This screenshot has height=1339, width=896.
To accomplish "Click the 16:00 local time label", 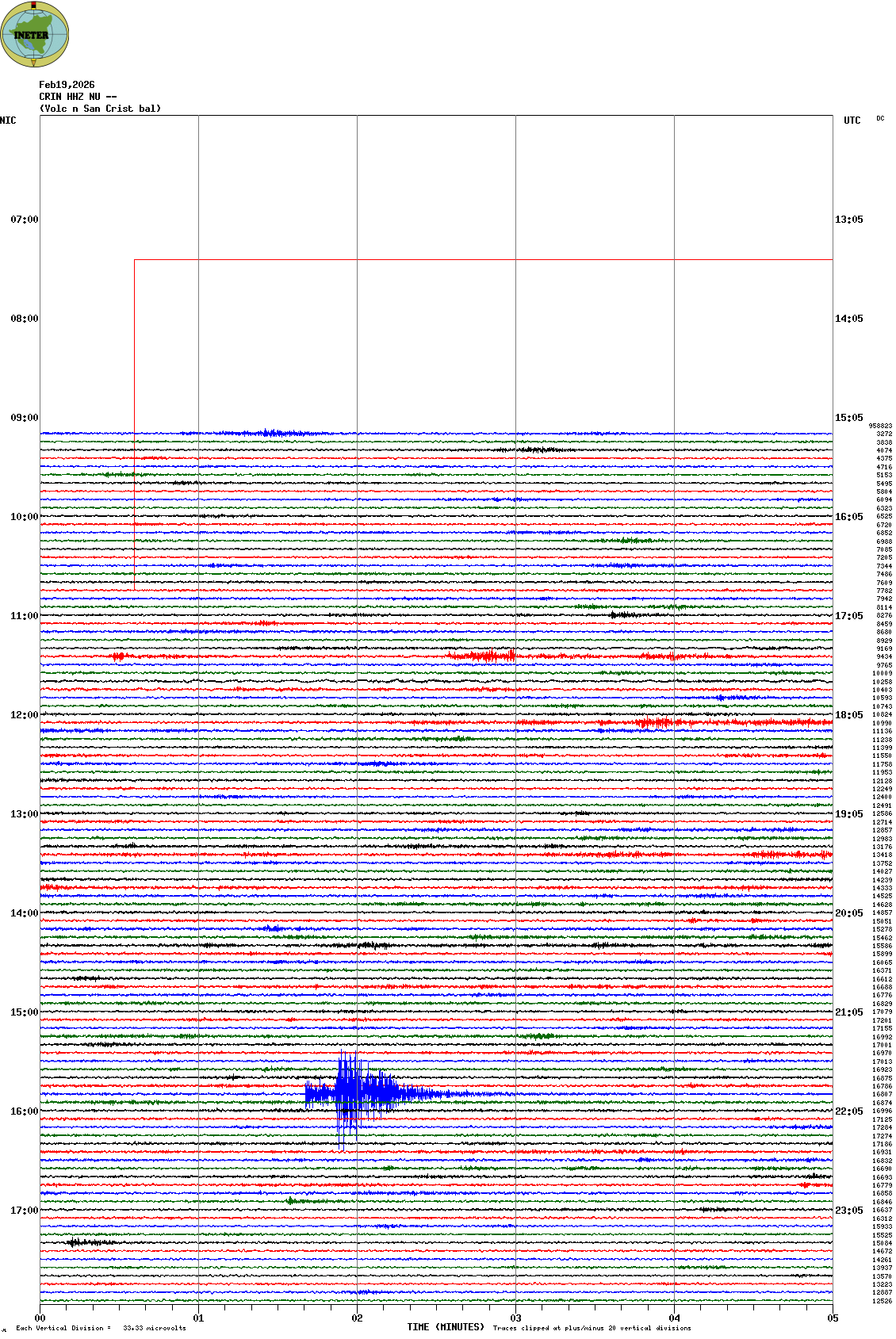I will [24, 1111].
